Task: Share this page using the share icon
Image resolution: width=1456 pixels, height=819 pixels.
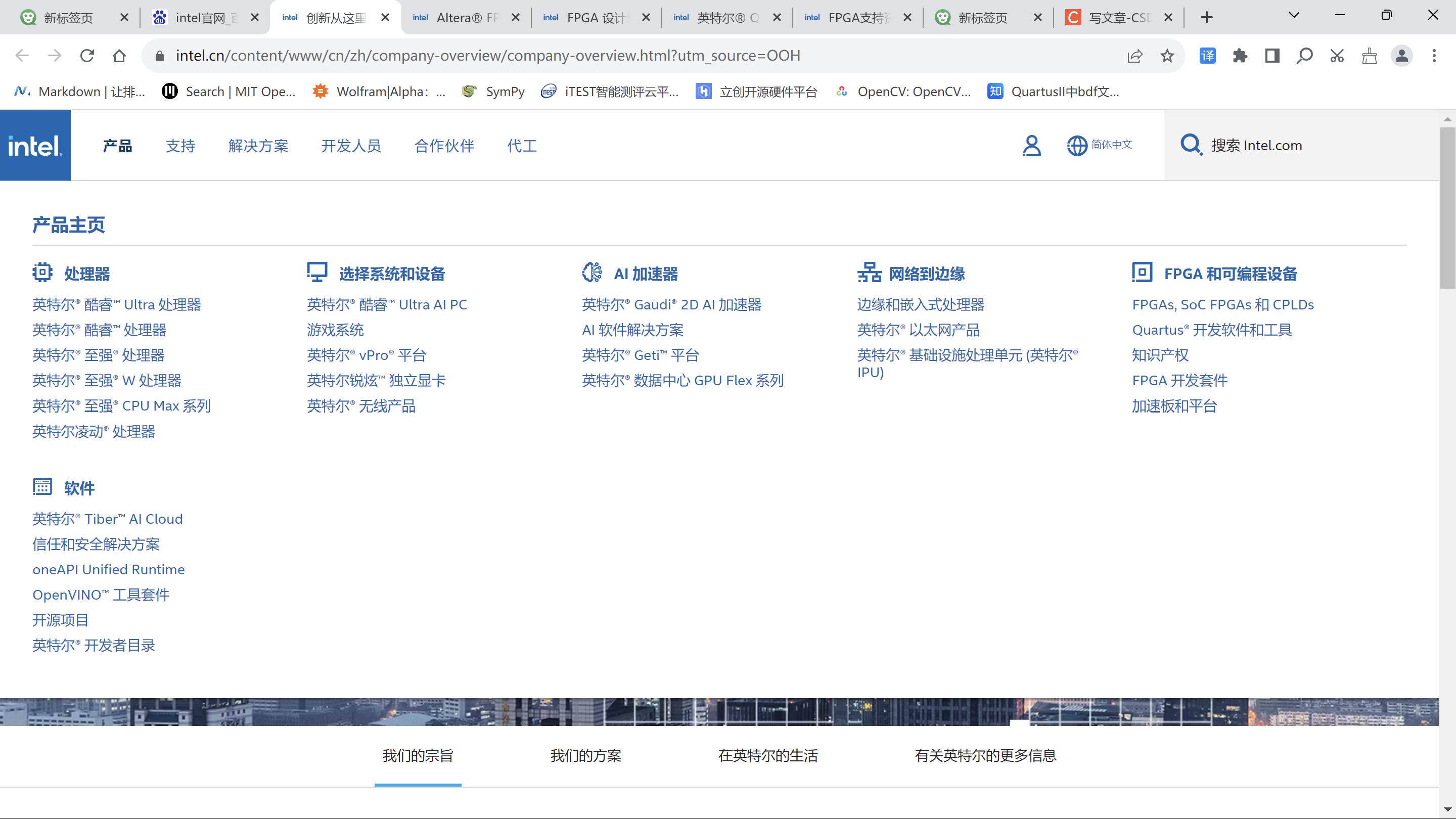Action: click(1134, 56)
